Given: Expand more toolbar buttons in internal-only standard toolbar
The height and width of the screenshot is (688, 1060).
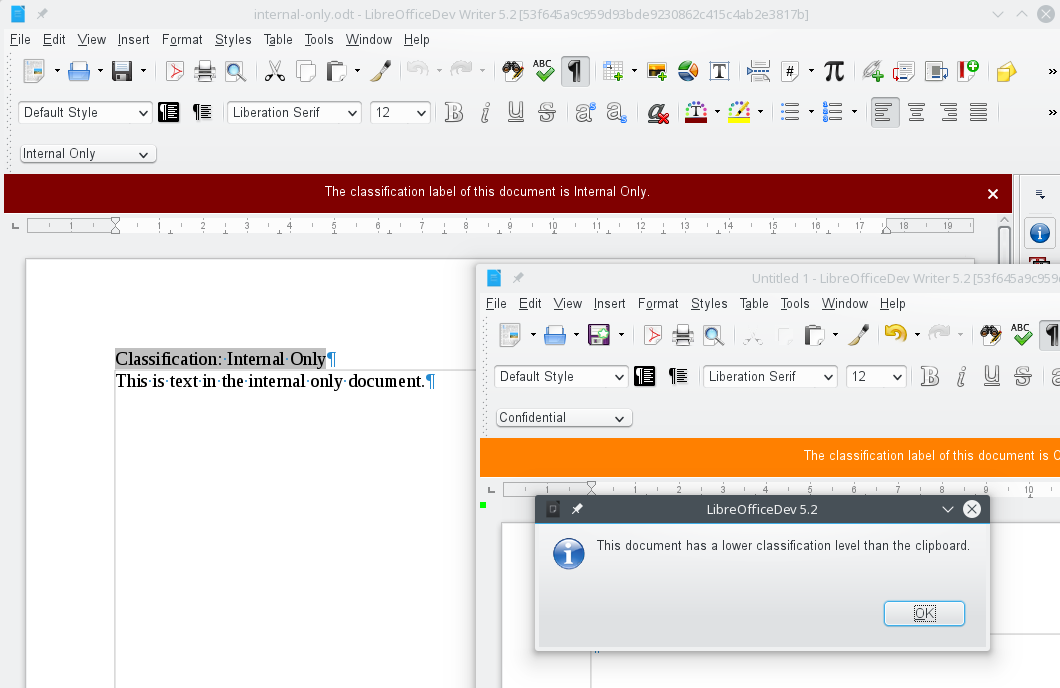Looking at the screenshot, I should [x=1052, y=72].
